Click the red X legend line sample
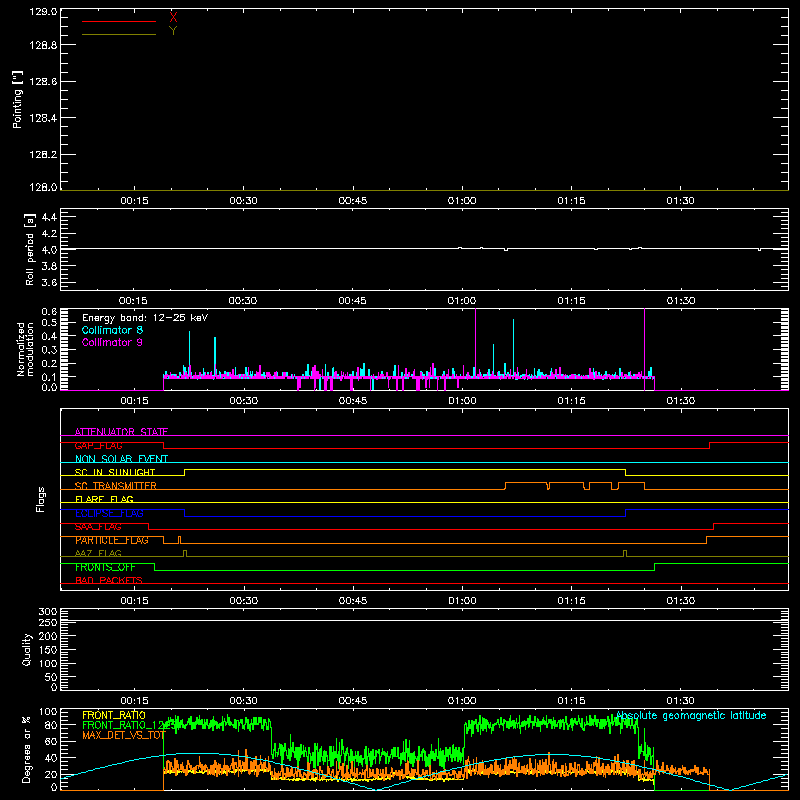The height and width of the screenshot is (800, 800). pyautogui.click(x=119, y=21)
